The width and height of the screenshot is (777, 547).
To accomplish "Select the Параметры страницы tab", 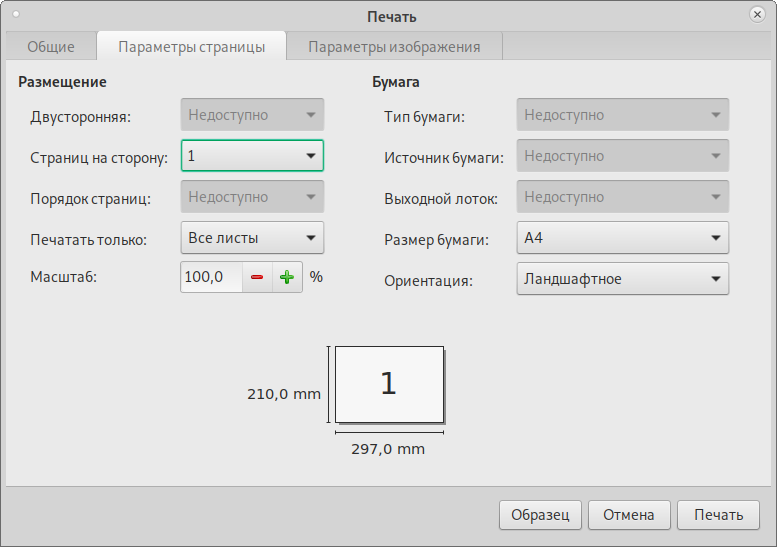I will coord(191,46).
